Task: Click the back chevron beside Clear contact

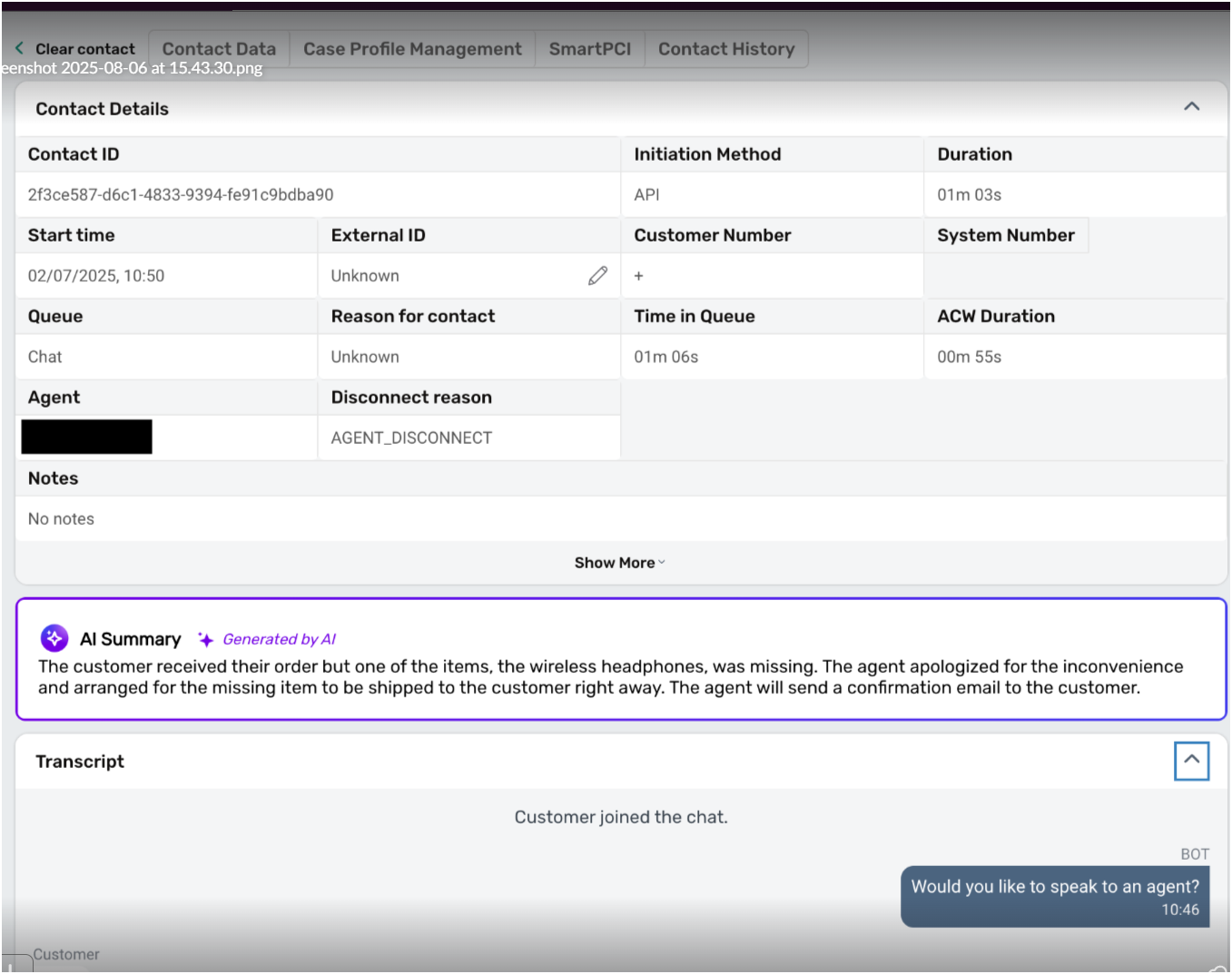Action: (x=19, y=49)
